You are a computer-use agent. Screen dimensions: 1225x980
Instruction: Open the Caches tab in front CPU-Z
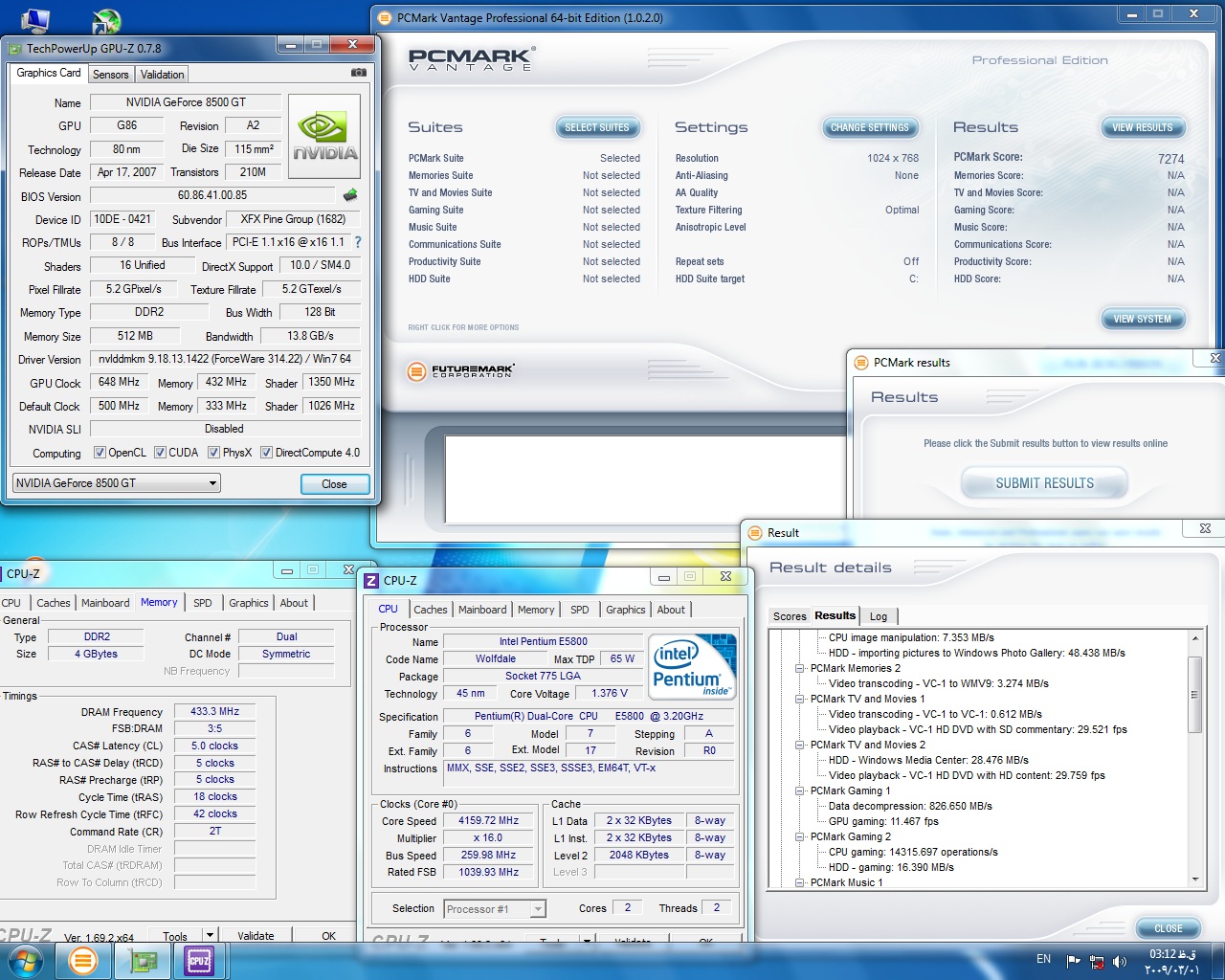430,610
